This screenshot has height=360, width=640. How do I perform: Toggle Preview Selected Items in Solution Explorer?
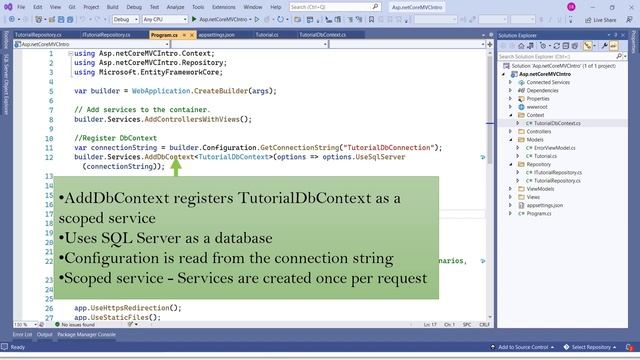click(x=613, y=46)
